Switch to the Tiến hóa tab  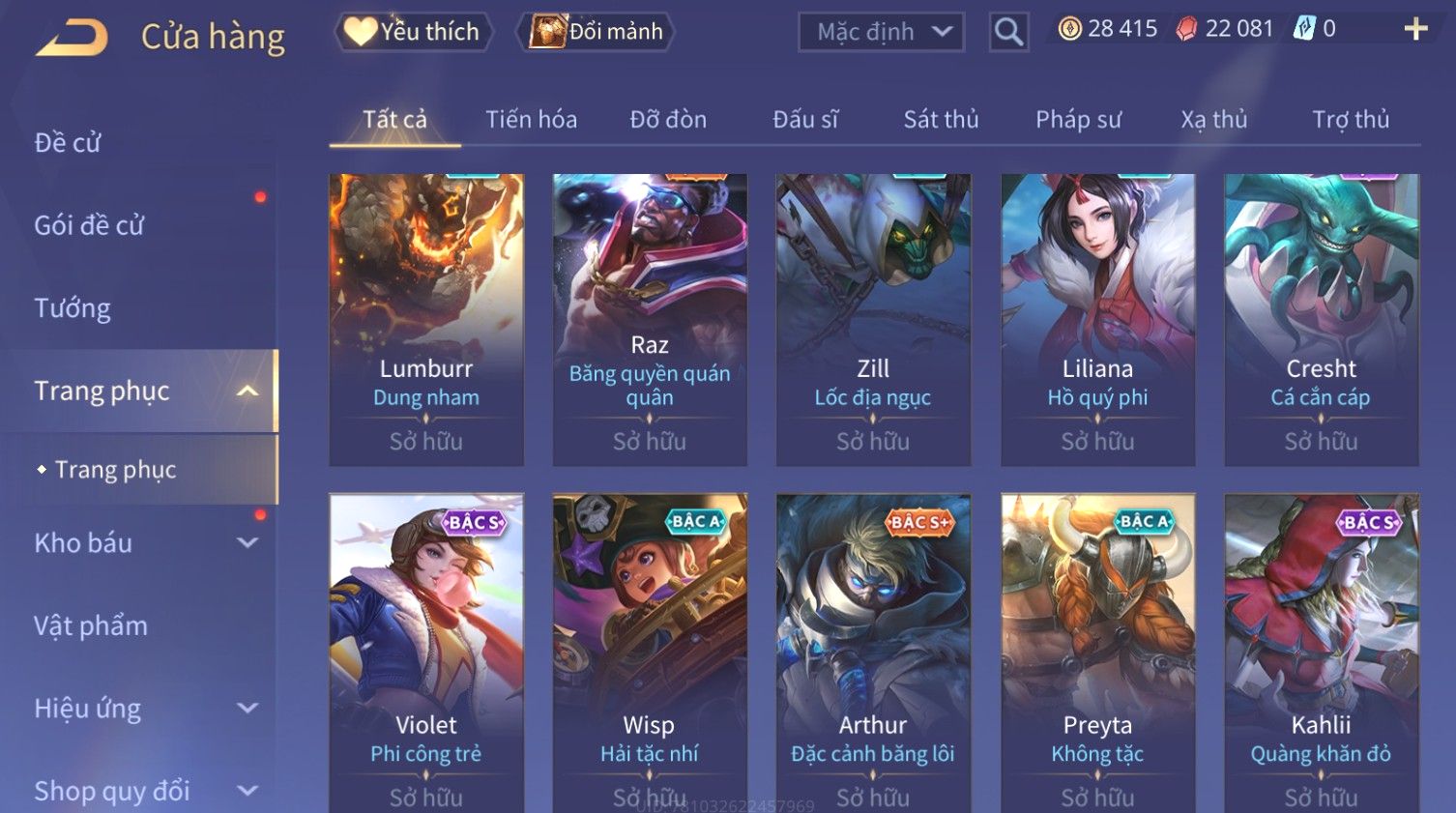pos(531,120)
